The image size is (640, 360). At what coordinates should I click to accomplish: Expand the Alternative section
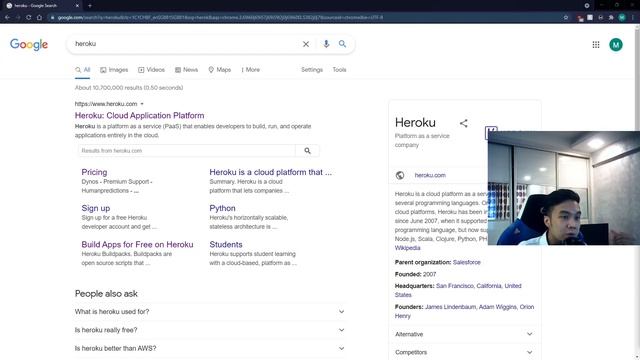click(464, 334)
